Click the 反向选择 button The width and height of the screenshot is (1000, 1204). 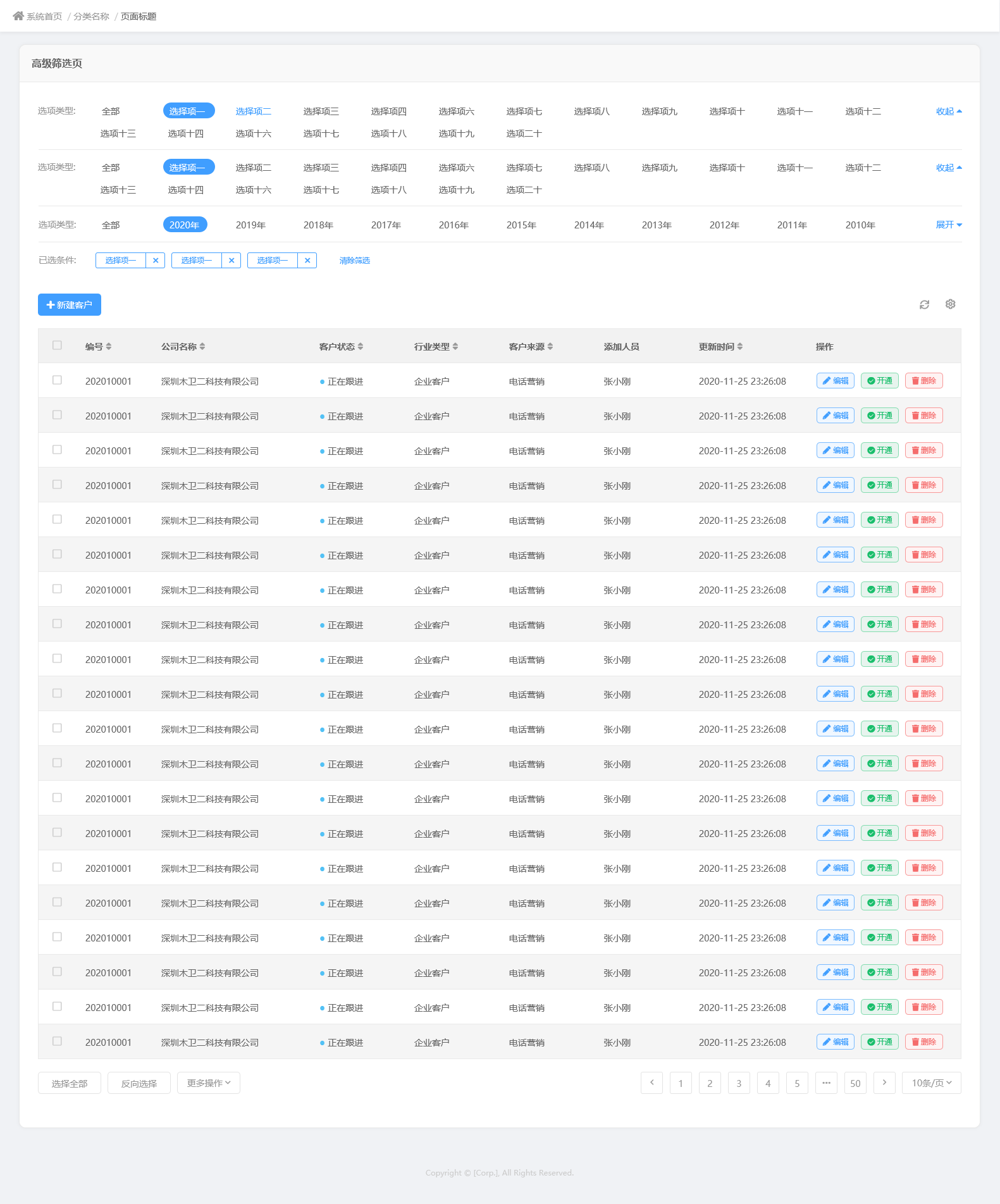click(x=139, y=1083)
